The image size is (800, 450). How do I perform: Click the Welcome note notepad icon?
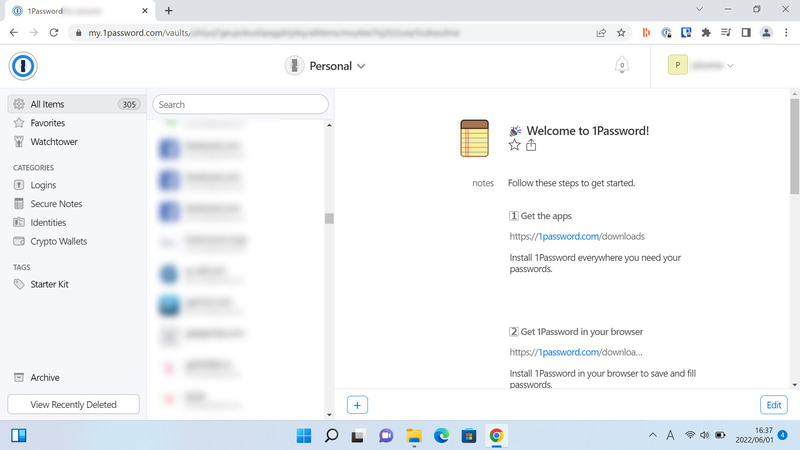click(x=474, y=138)
